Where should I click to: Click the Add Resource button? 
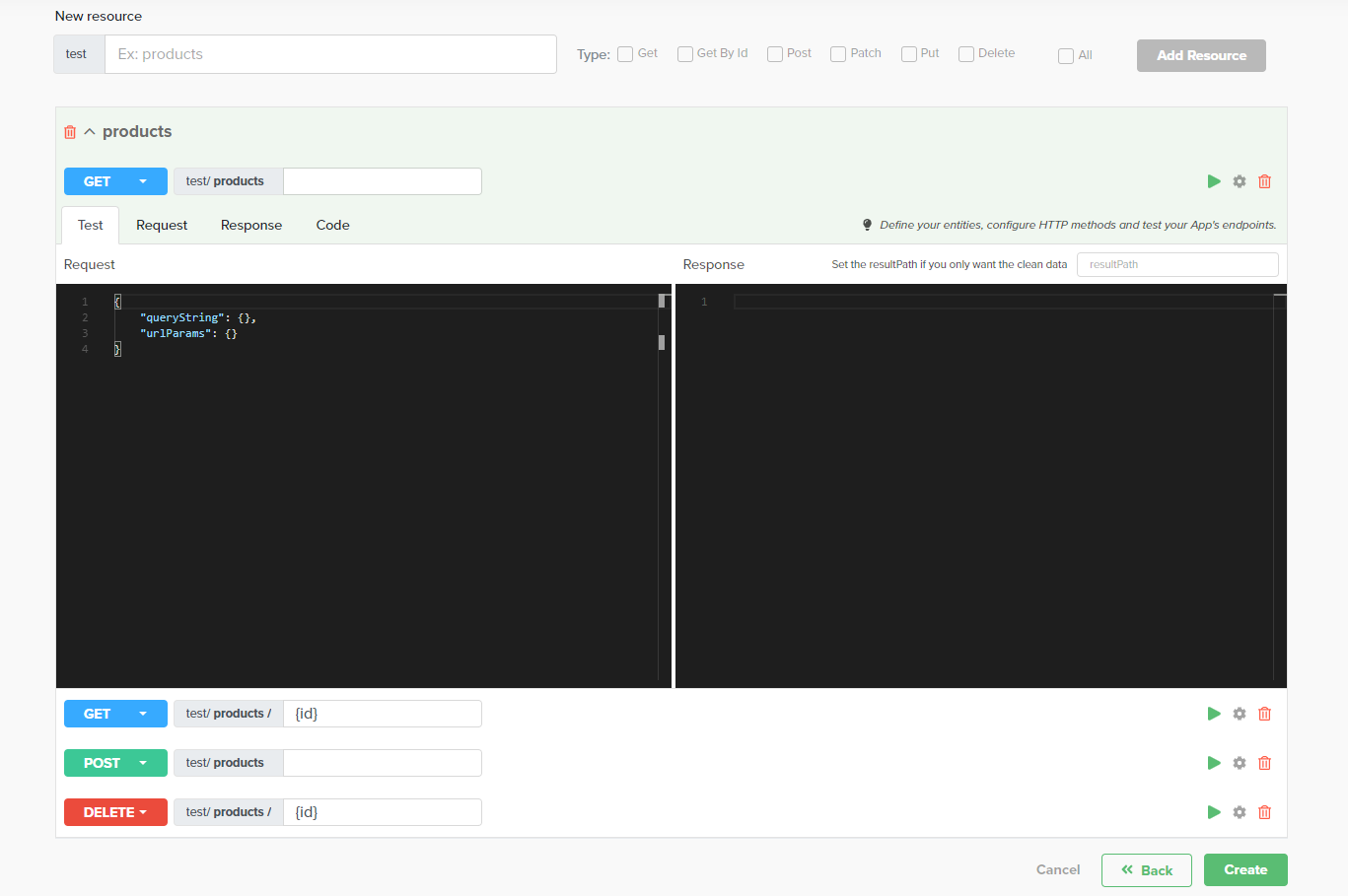(x=1201, y=55)
